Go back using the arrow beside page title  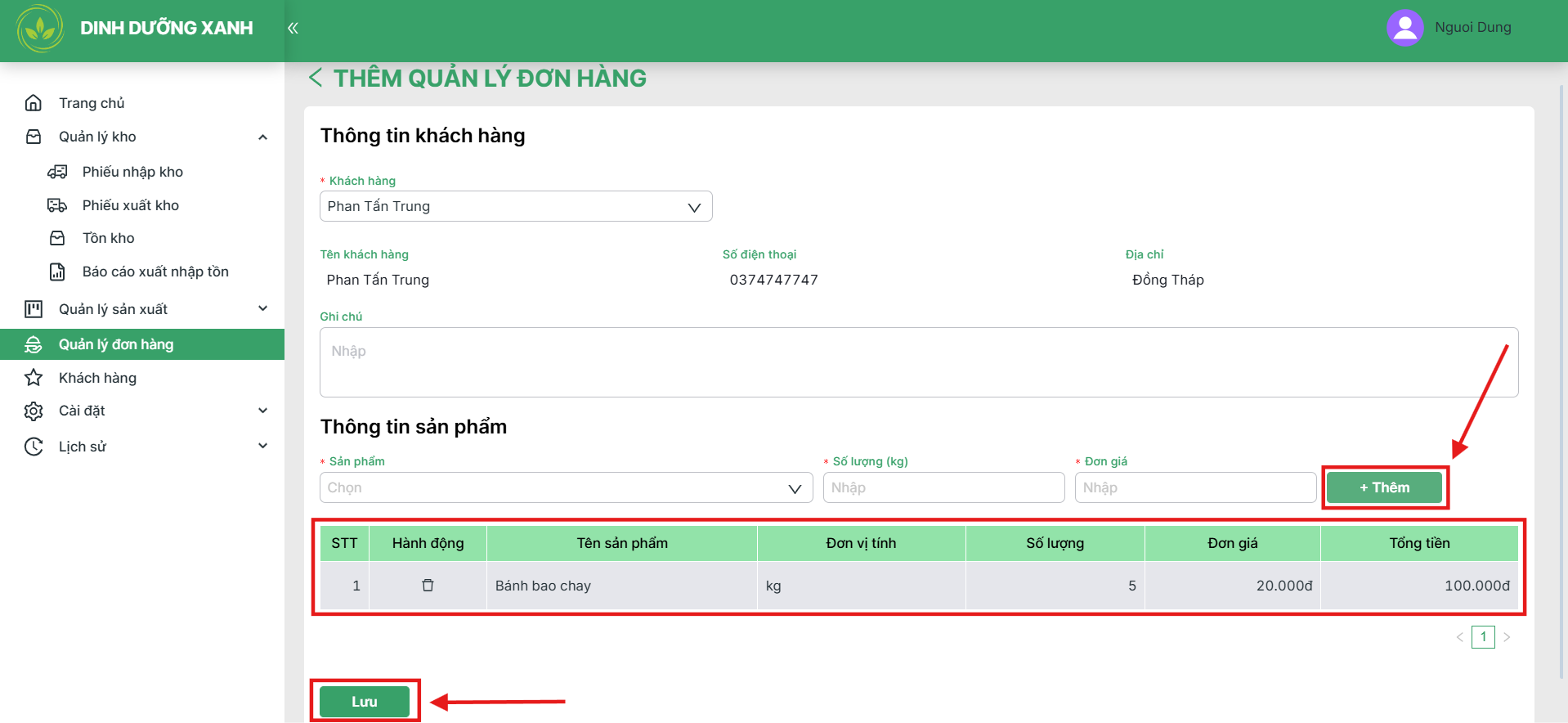click(x=316, y=78)
